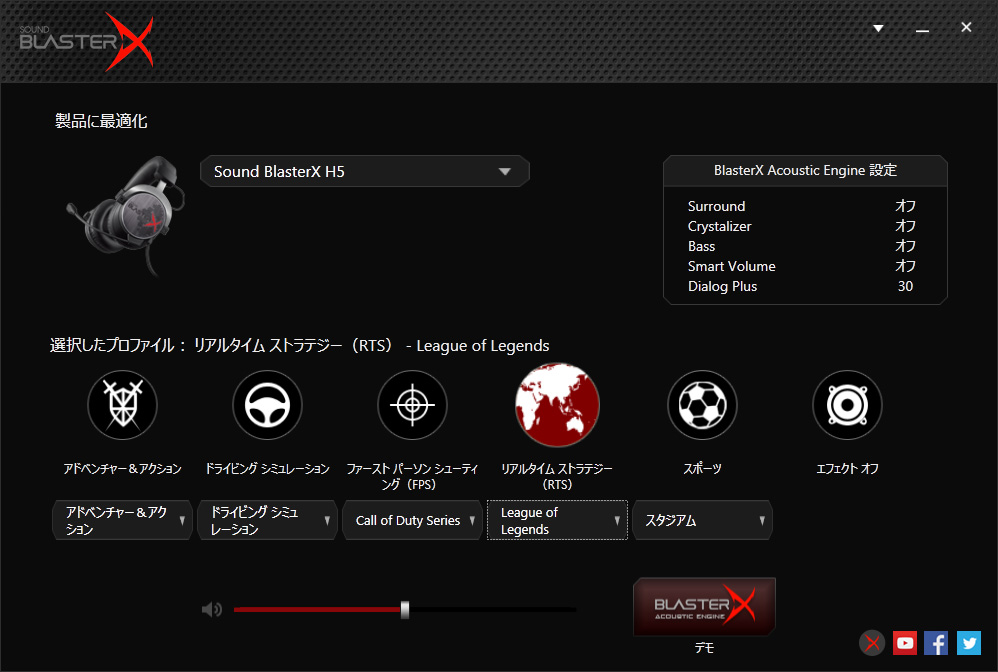The height and width of the screenshot is (672, 998).
Task: Click the volume slider handle
Action: tap(405, 609)
